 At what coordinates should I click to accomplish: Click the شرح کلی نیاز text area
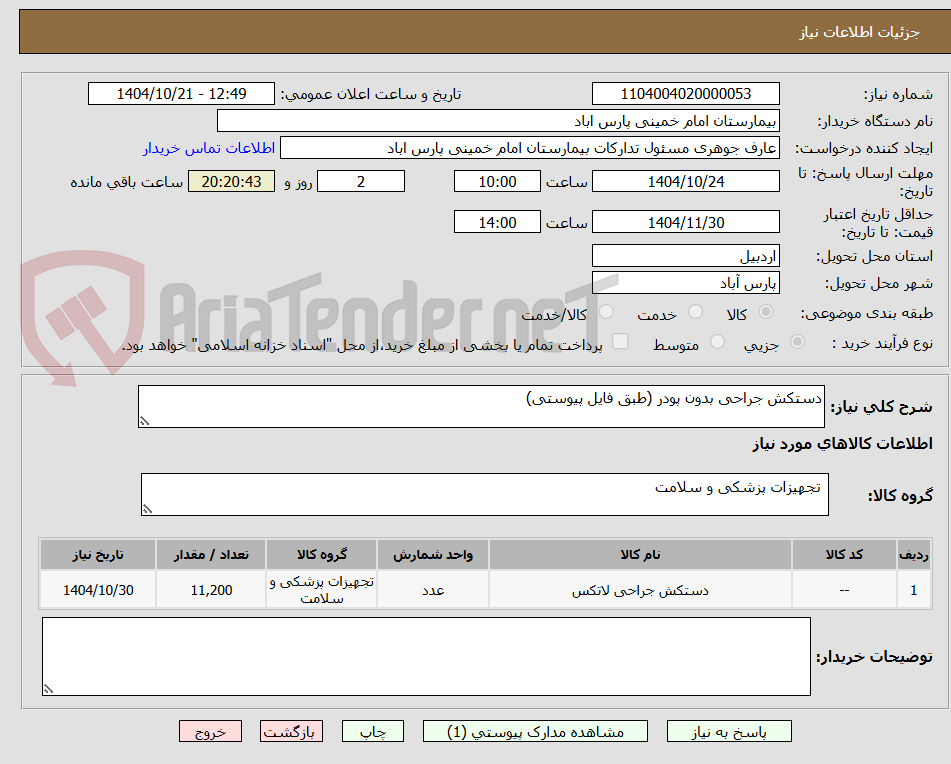(481, 407)
